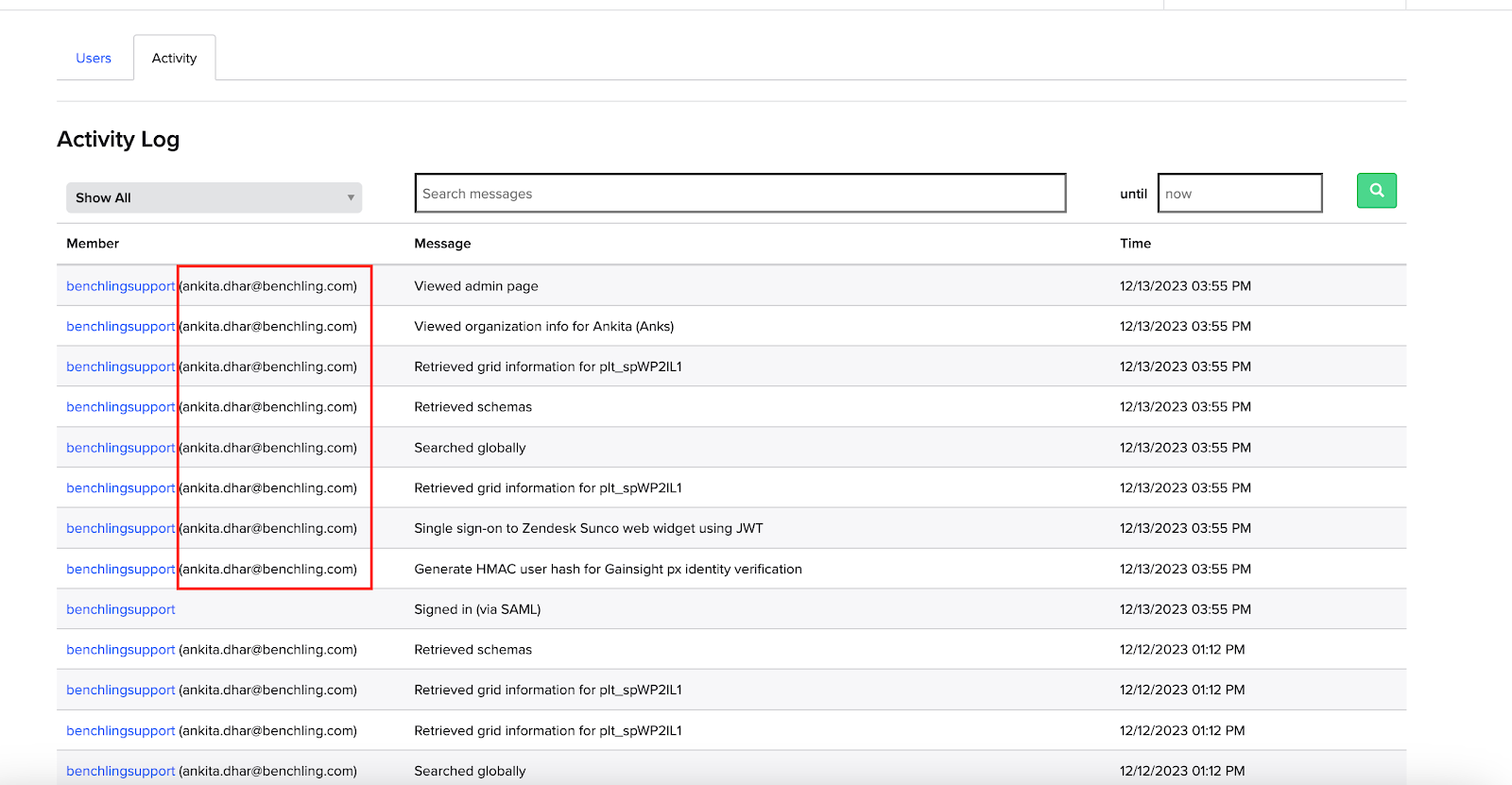The width and height of the screenshot is (1512, 785).
Task: Click the Member column header
Action: [x=93, y=244]
